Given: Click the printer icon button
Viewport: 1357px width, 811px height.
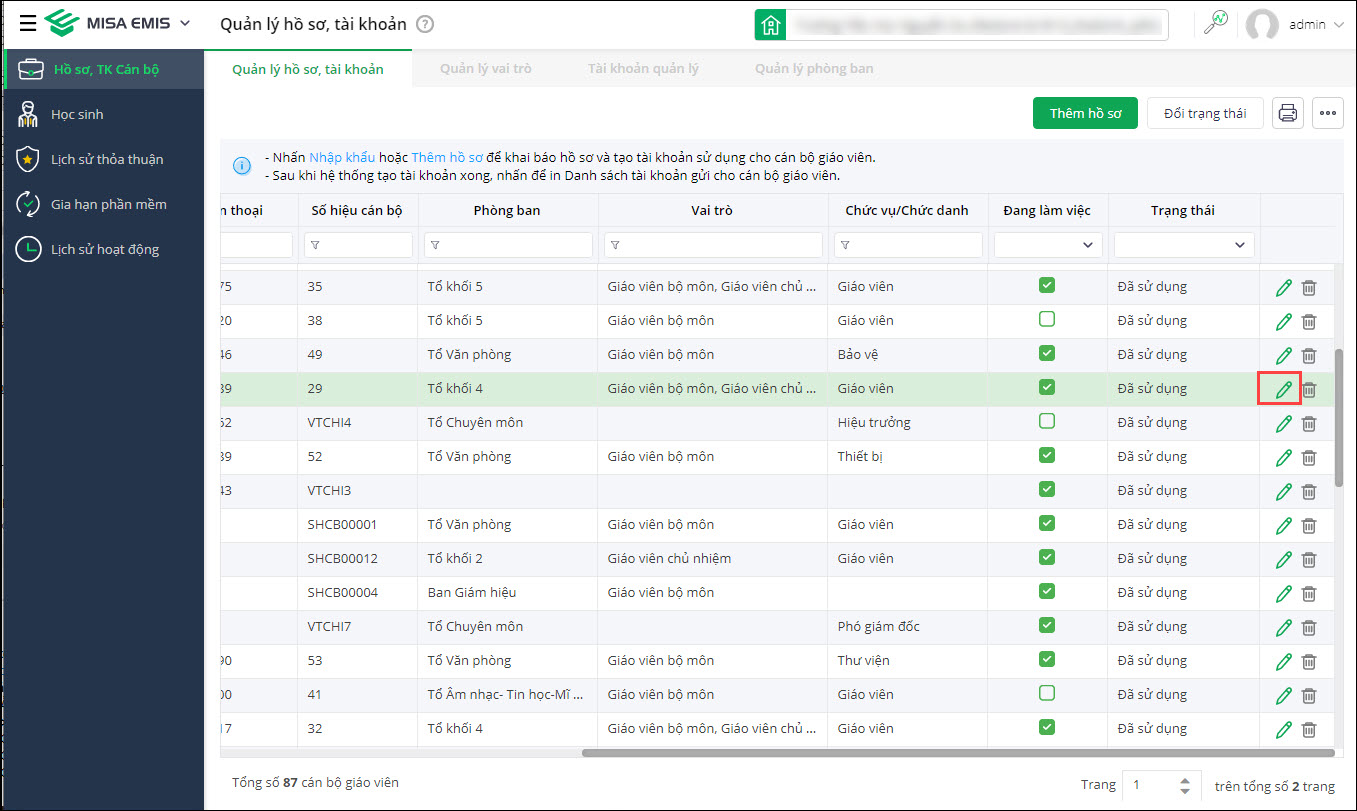Looking at the screenshot, I should tap(1288, 113).
